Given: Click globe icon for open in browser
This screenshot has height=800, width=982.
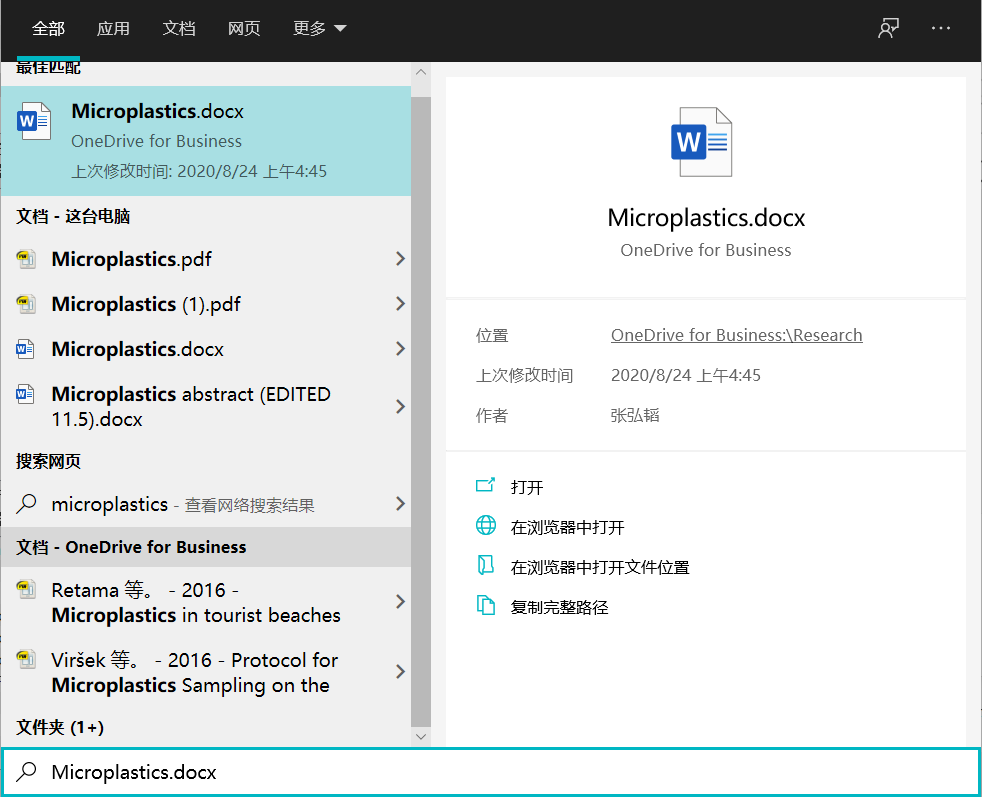Looking at the screenshot, I should [486, 526].
